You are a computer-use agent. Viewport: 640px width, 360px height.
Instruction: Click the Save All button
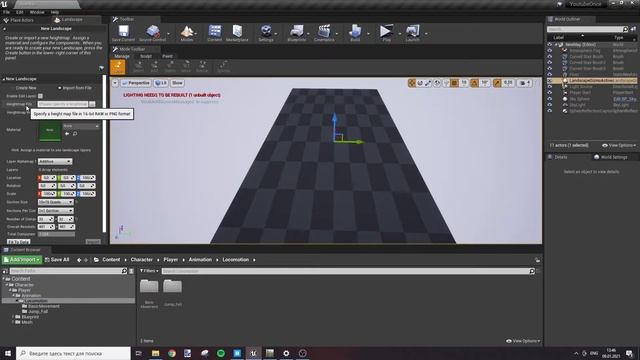point(57,260)
